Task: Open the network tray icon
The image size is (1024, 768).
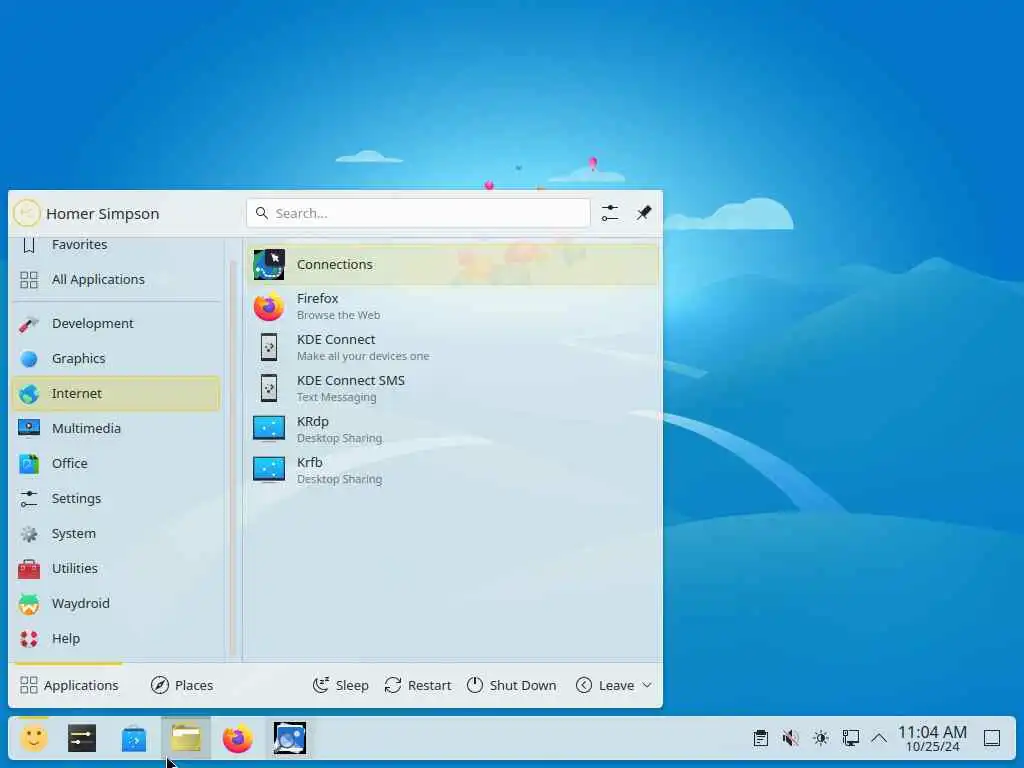Action: [850, 739]
